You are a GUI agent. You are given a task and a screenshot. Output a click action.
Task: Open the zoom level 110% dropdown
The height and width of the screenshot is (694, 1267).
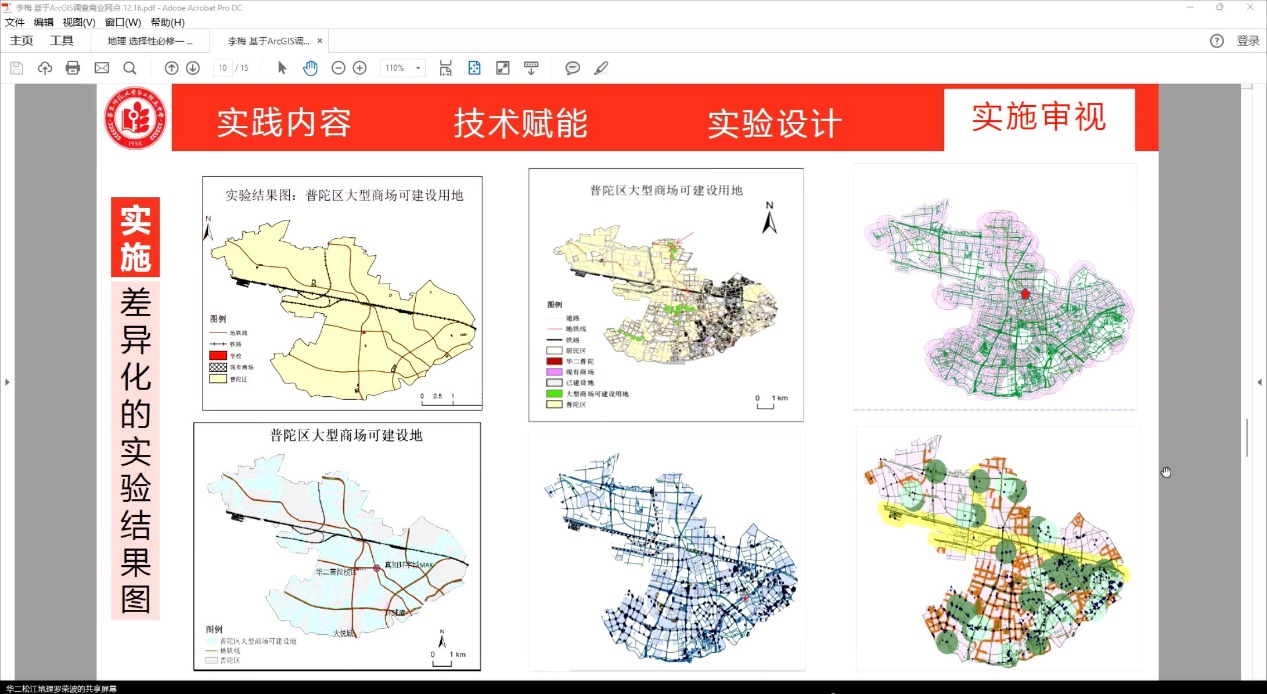[x=402, y=68]
